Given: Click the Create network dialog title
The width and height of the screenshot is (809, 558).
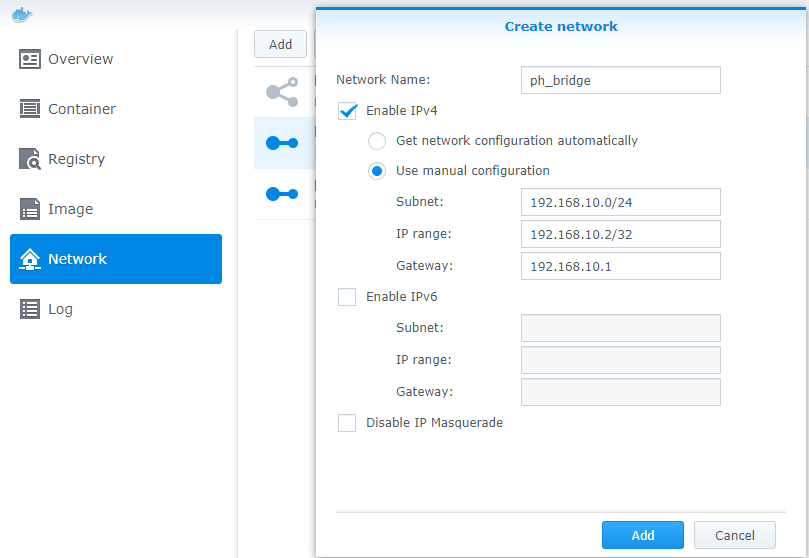Looking at the screenshot, I should click(x=561, y=26).
